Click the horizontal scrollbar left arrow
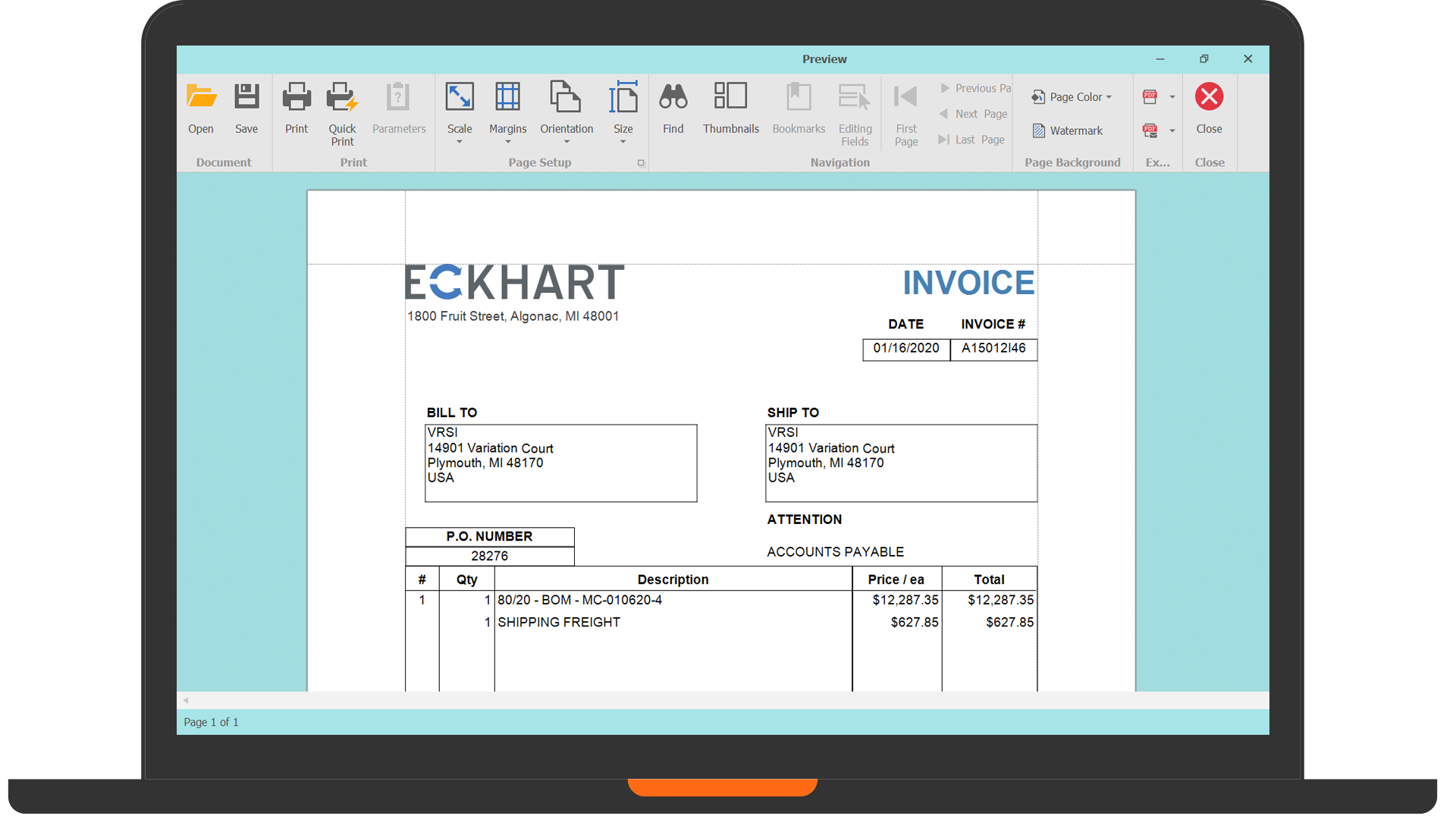This screenshot has height=819, width=1456. [x=186, y=700]
